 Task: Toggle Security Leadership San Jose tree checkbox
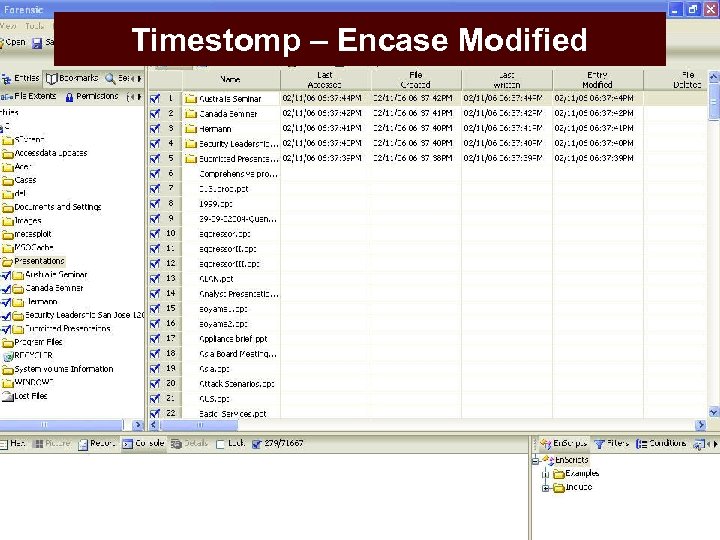pyautogui.click(x=6, y=316)
